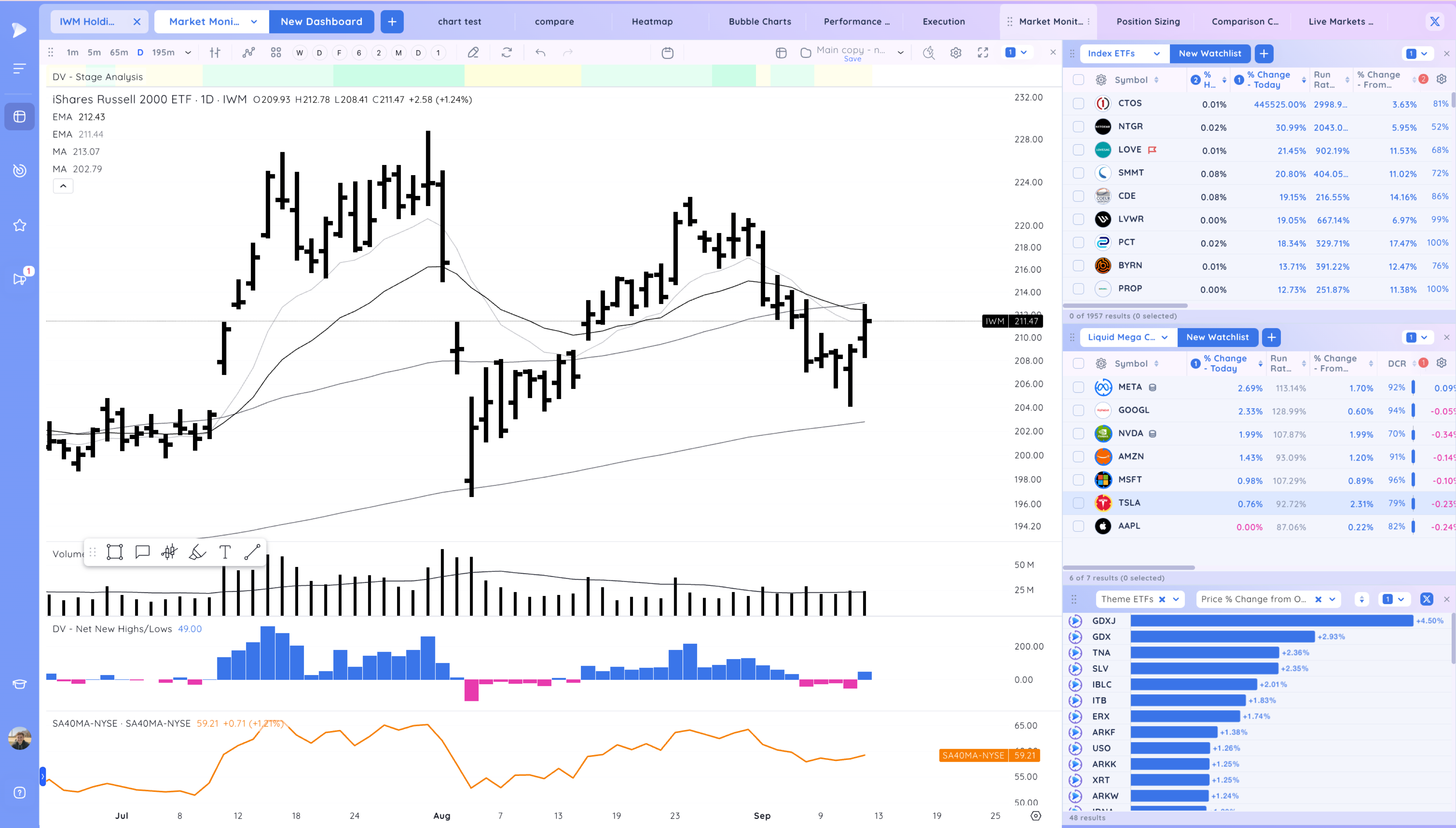The height and width of the screenshot is (828, 1456).
Task: Toggle fullscreen chart icon
Action: pyautogui.click(x=982, y=53)
